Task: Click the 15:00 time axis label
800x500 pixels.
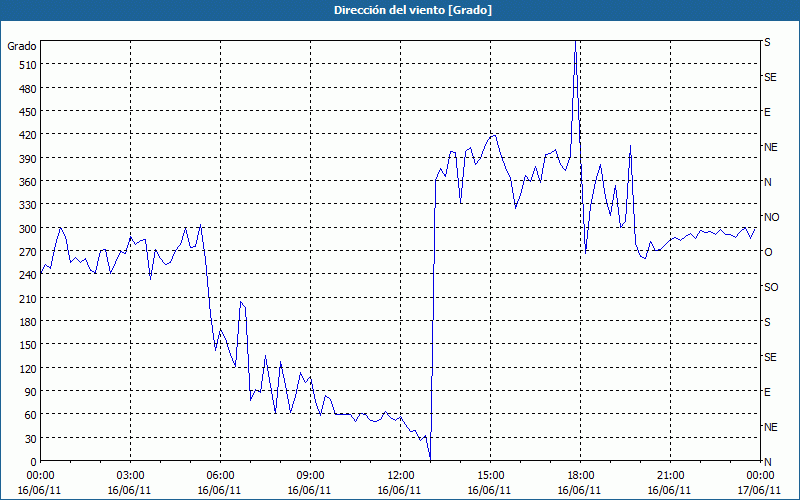Action: [x=490, y=476]
